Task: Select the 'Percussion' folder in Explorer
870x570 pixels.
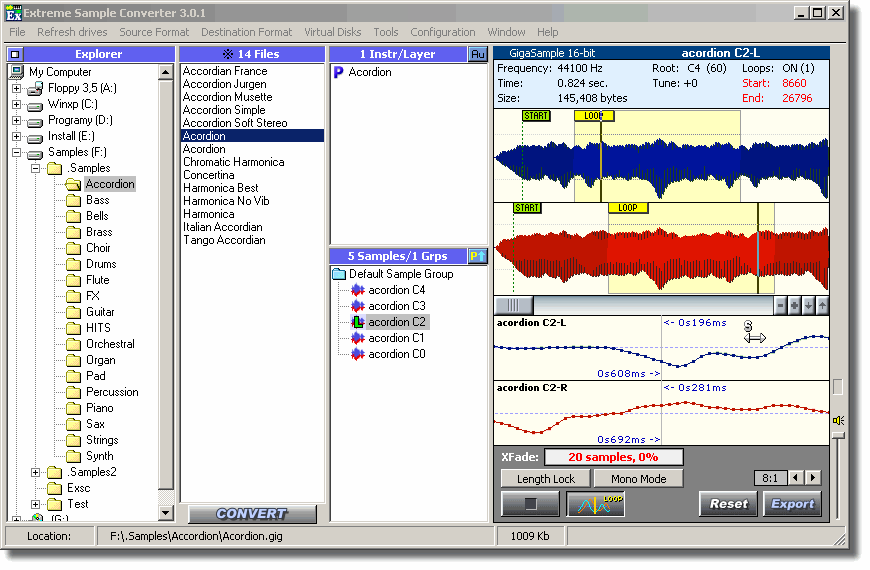Action: pos(112,392)
